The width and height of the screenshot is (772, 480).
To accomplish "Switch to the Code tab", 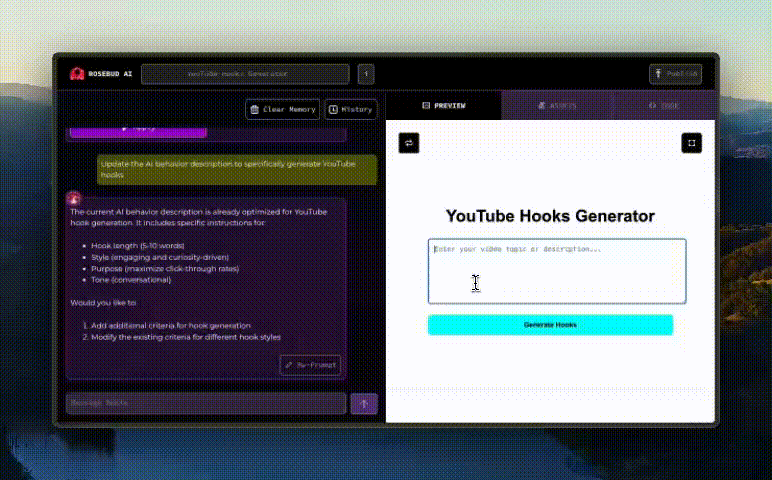I will pos(664,105).
